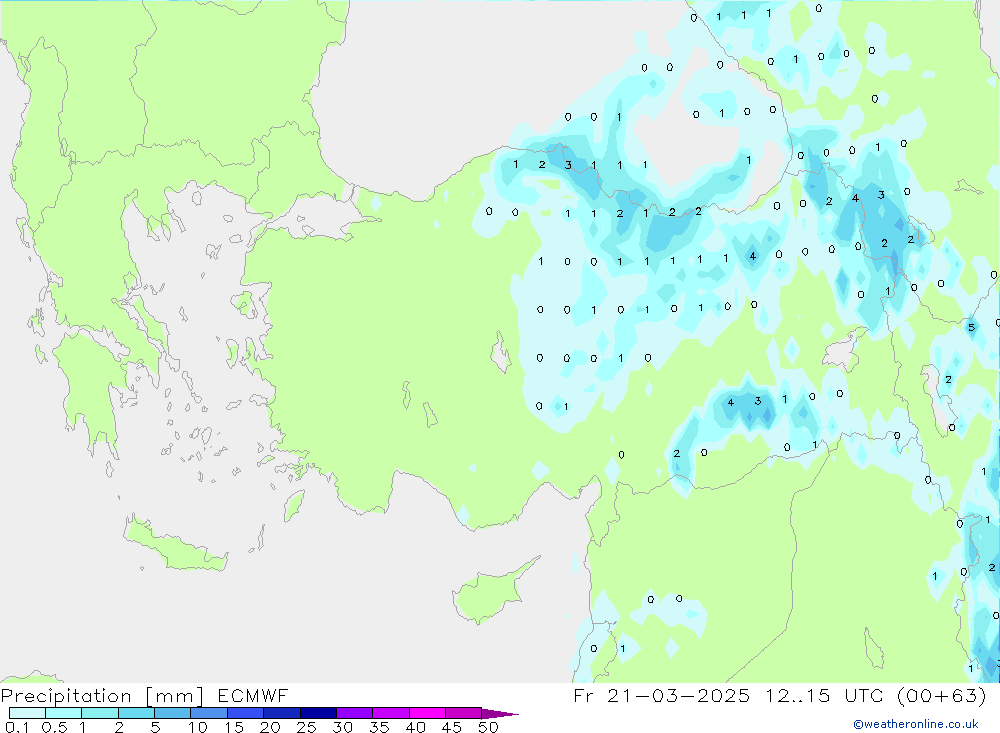Screen dimensions: 1000x733
Task: Click the '10' legend scale label
Action: (x=198, y=727)
